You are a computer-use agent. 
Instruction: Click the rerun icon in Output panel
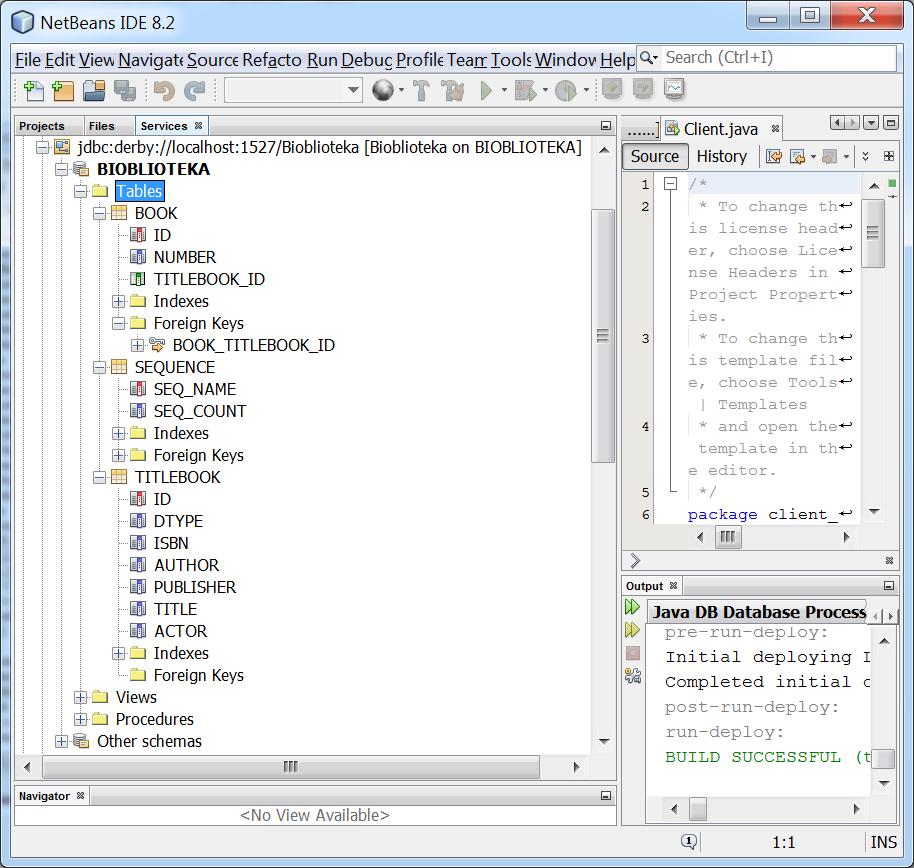click(632, 607)
